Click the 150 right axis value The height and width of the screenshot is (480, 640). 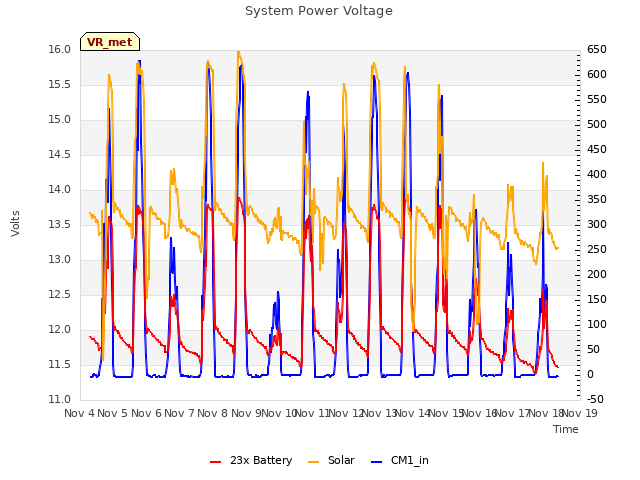click(597, 300)
